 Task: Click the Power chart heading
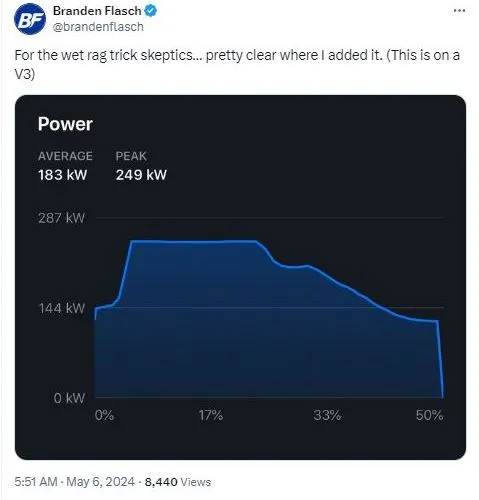(65, 124)
